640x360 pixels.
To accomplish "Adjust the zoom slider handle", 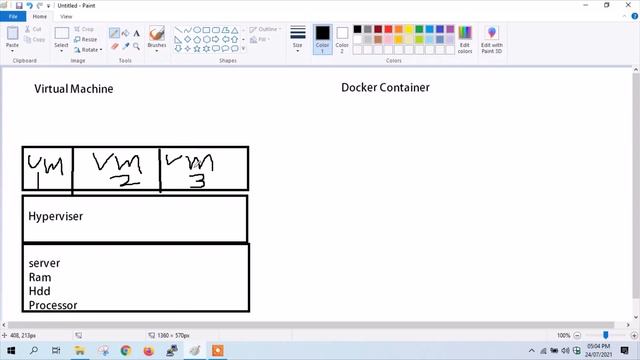I will click(x=606, y=335).
